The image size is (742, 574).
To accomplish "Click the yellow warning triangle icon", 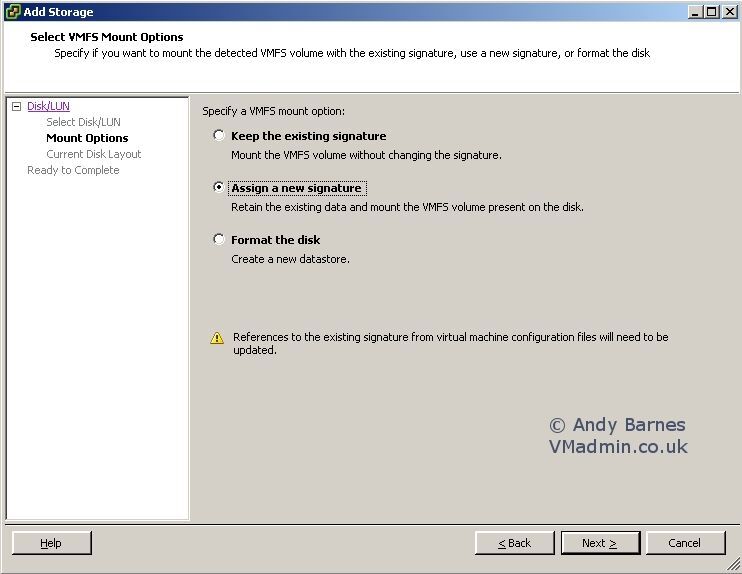I will click(217, 338).
